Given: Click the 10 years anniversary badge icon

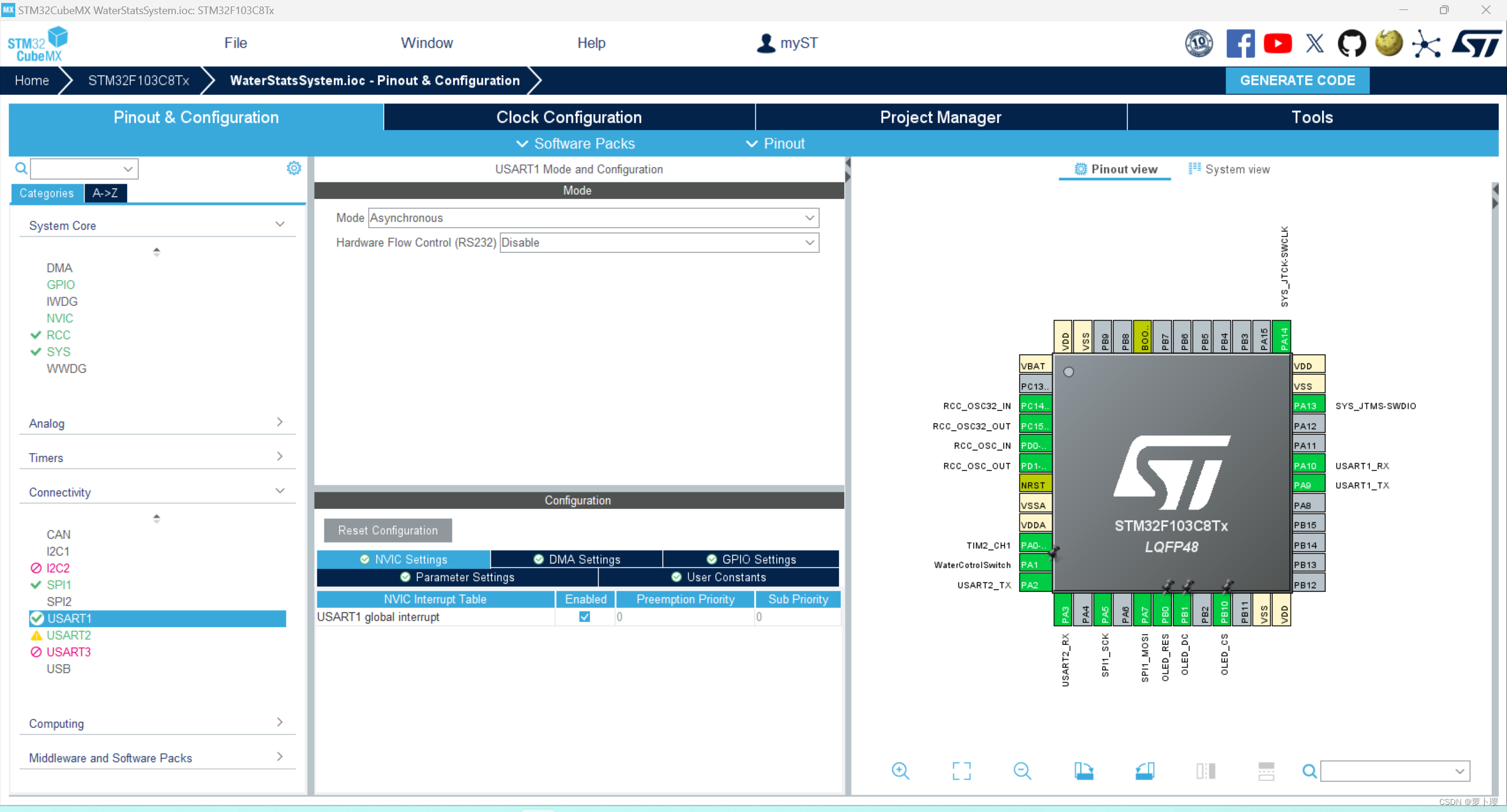Looking at the screenshot, I should click(x=1199, y=44).
